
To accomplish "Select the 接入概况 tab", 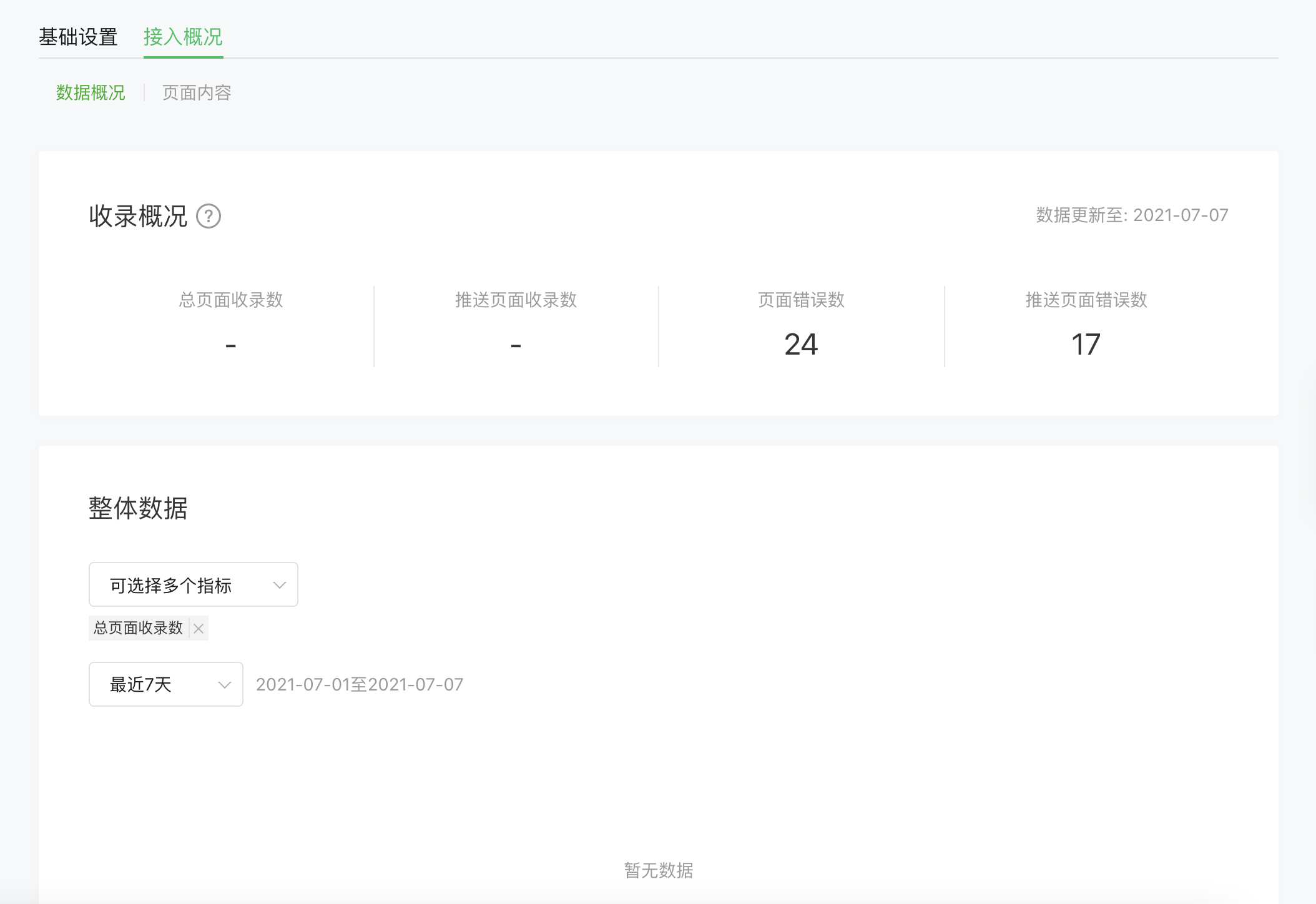I will tap(183, 37).
